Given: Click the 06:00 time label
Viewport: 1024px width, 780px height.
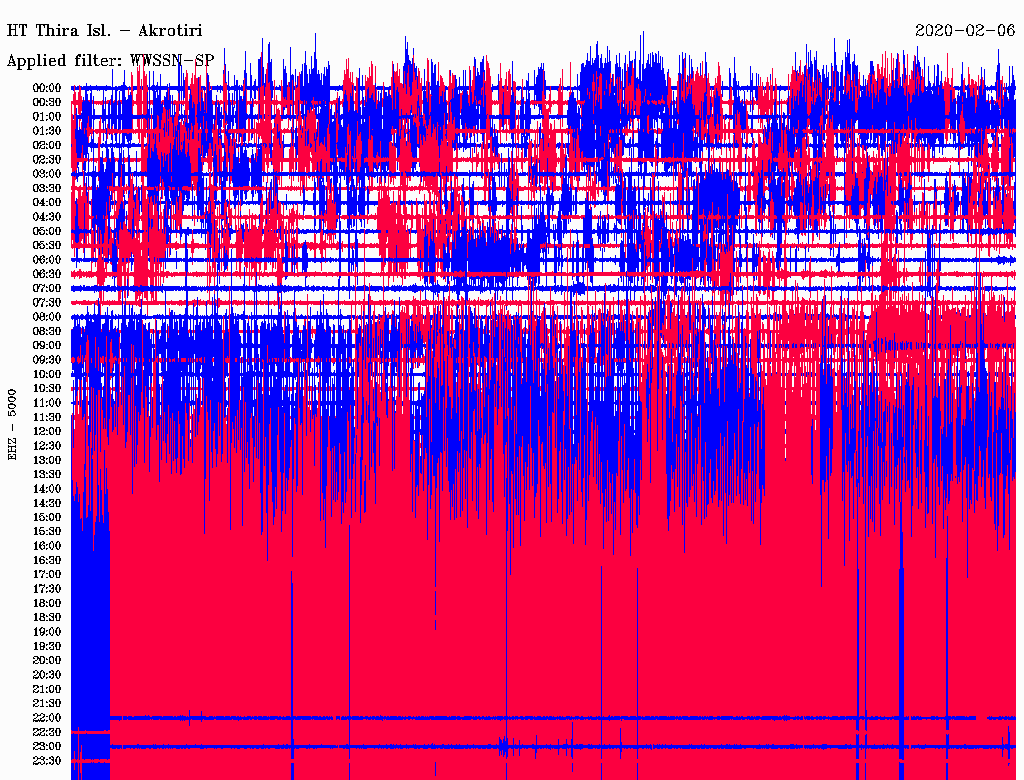Looking at the screenshot, I should (x=47, y=259).
